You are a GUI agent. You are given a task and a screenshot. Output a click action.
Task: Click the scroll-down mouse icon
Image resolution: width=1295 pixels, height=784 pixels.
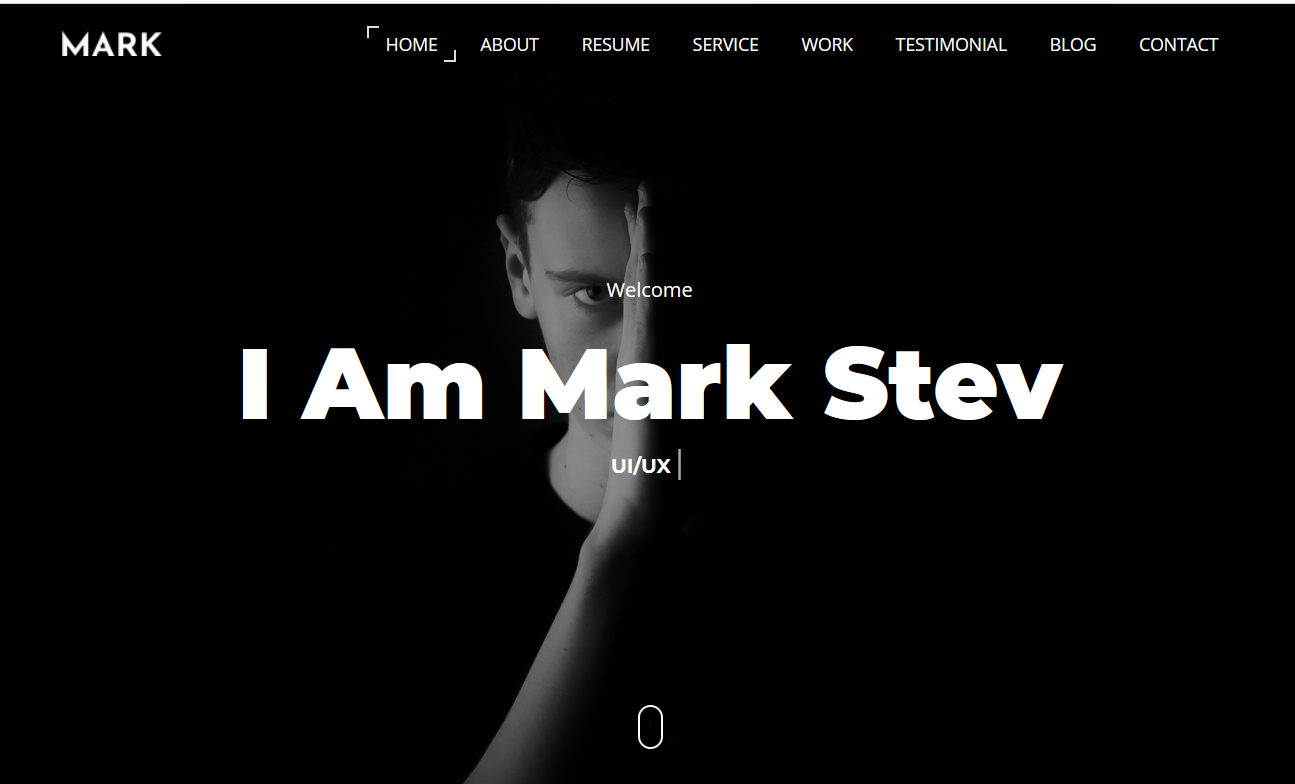click(x=650, y=726)
